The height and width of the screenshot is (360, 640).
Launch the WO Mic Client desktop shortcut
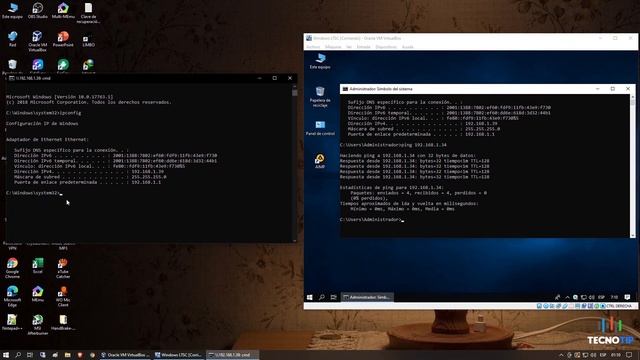(x=63, y=296)
